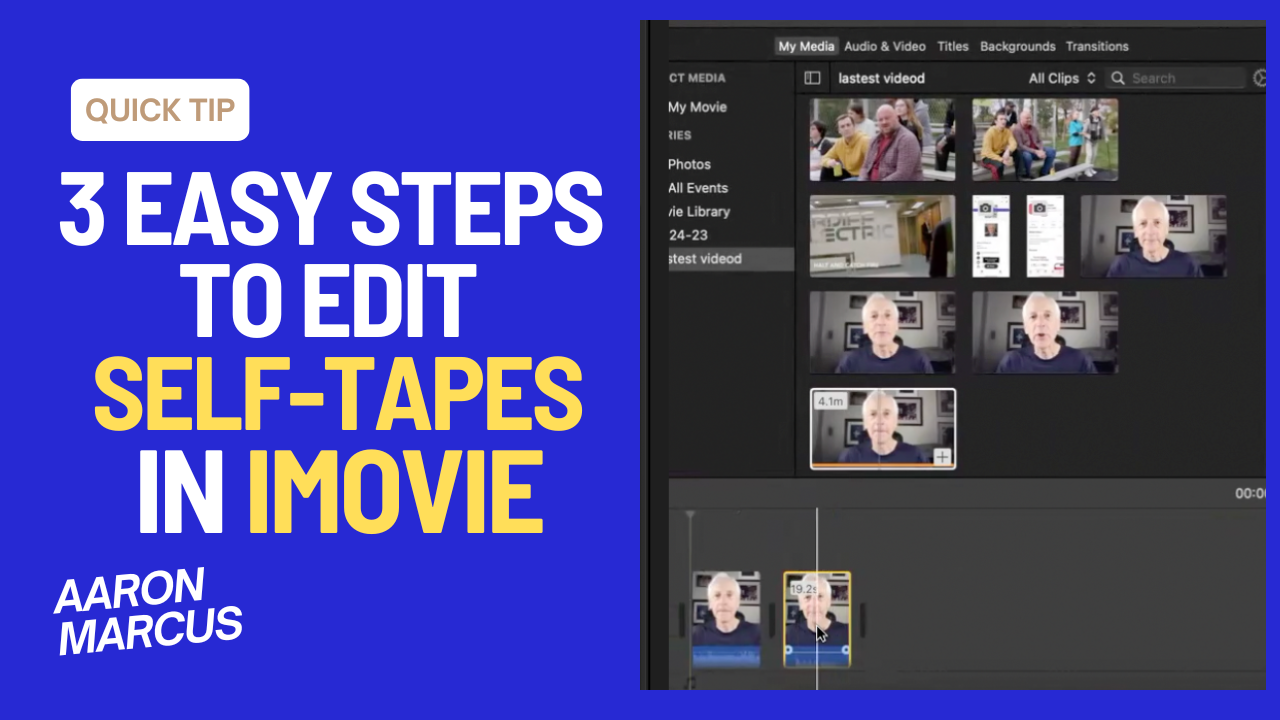Adjust the blue audio volume line on the selected clip
Screen dimensions: 1280x720
(x=817, y=650)
